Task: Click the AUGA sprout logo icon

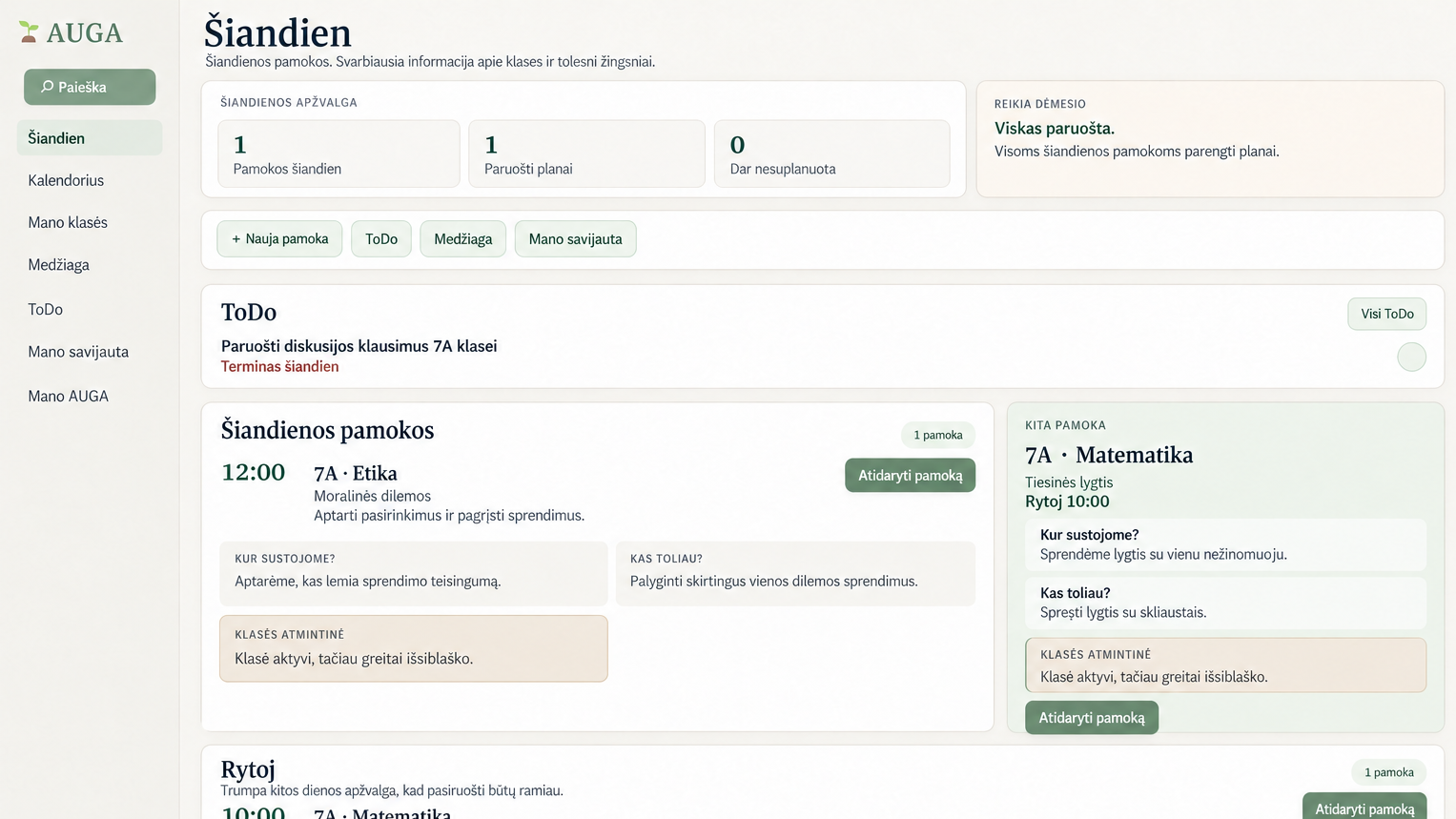Action: 29,32
